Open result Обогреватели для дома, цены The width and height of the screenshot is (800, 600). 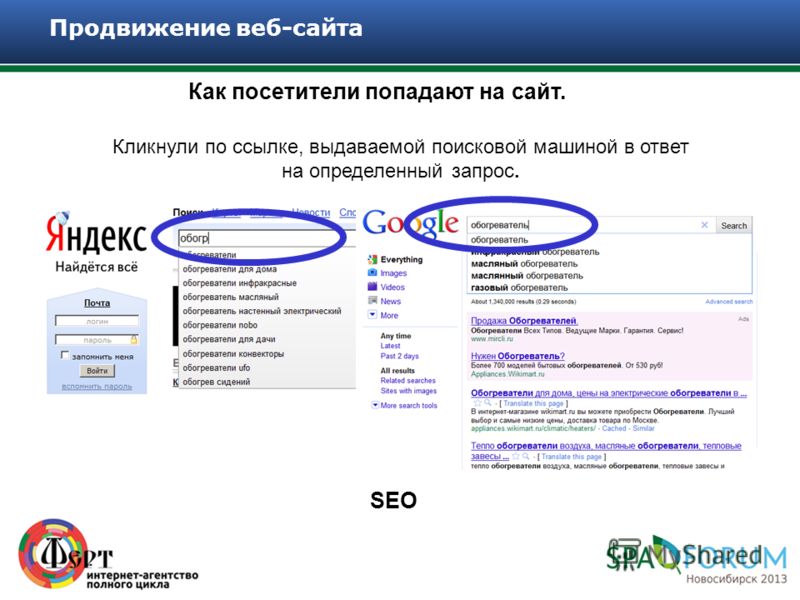[609, 393]
